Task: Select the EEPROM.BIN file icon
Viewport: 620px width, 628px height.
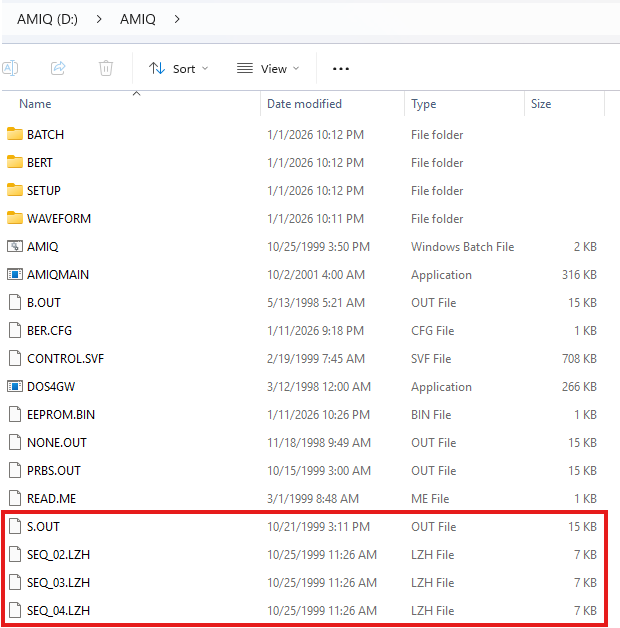Action: (x=15, y=415)
